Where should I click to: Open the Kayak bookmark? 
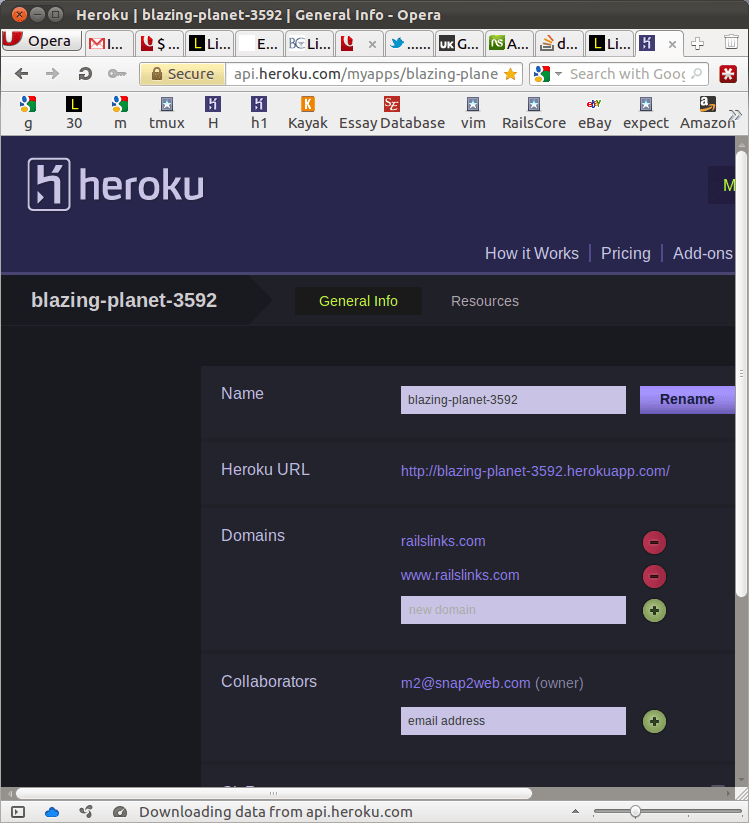(308, 113)
